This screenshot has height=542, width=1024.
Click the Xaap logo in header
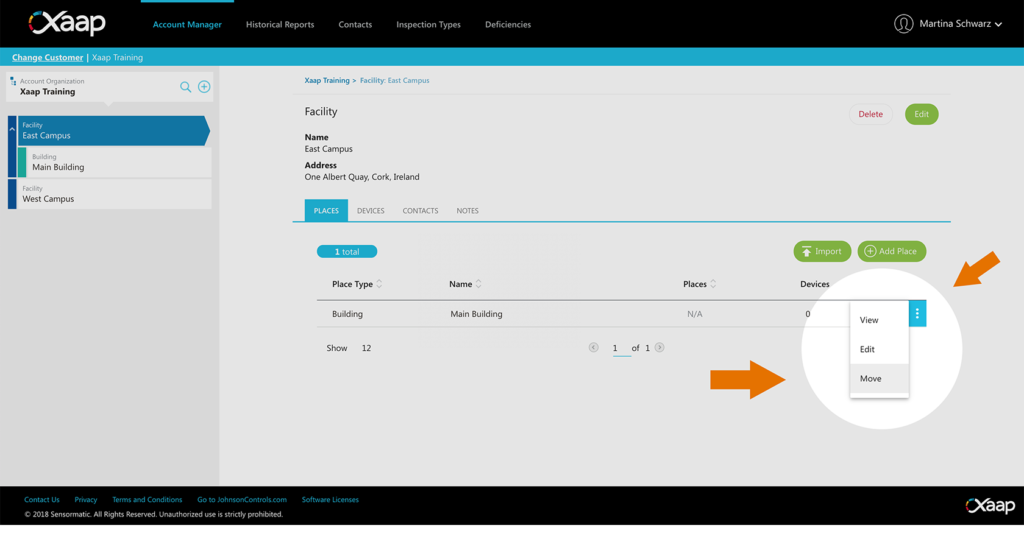[67, 24]
